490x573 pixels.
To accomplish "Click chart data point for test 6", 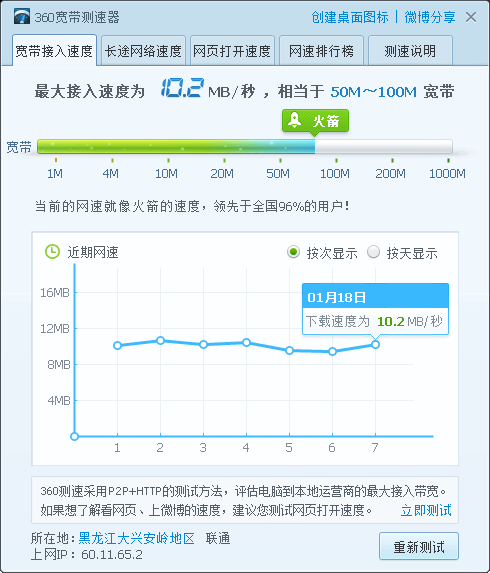I will coord(332,352).
